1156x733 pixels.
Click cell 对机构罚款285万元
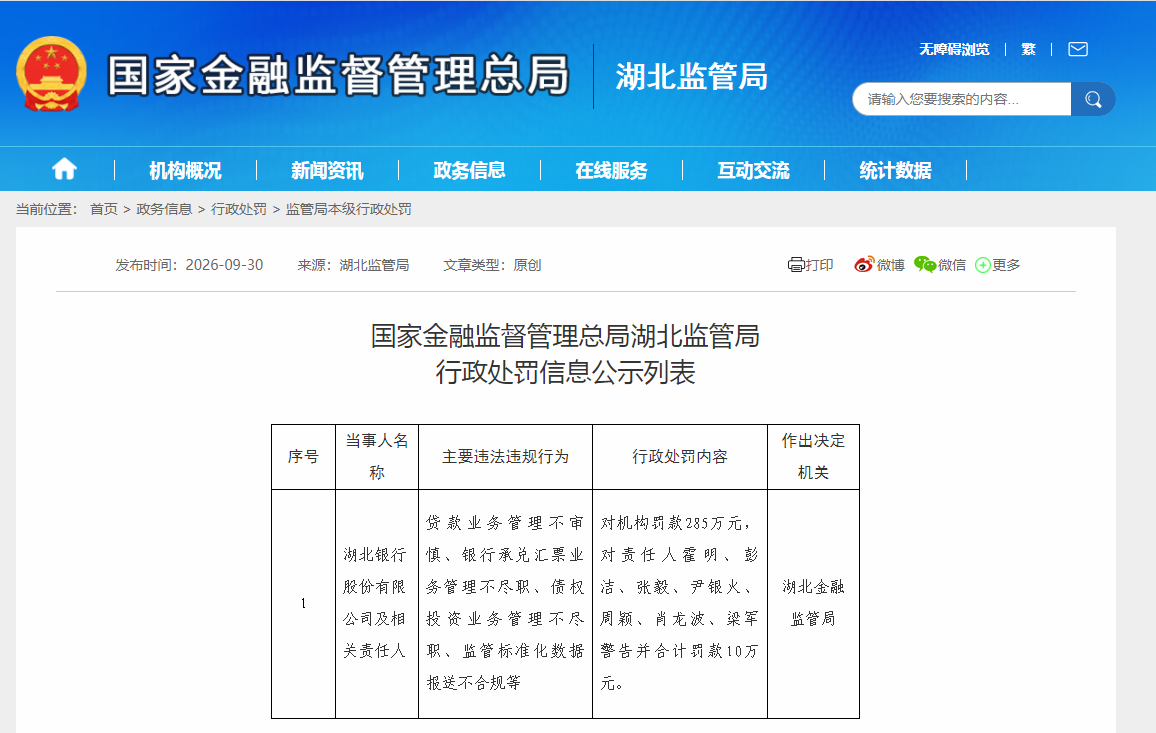[680, 603]
